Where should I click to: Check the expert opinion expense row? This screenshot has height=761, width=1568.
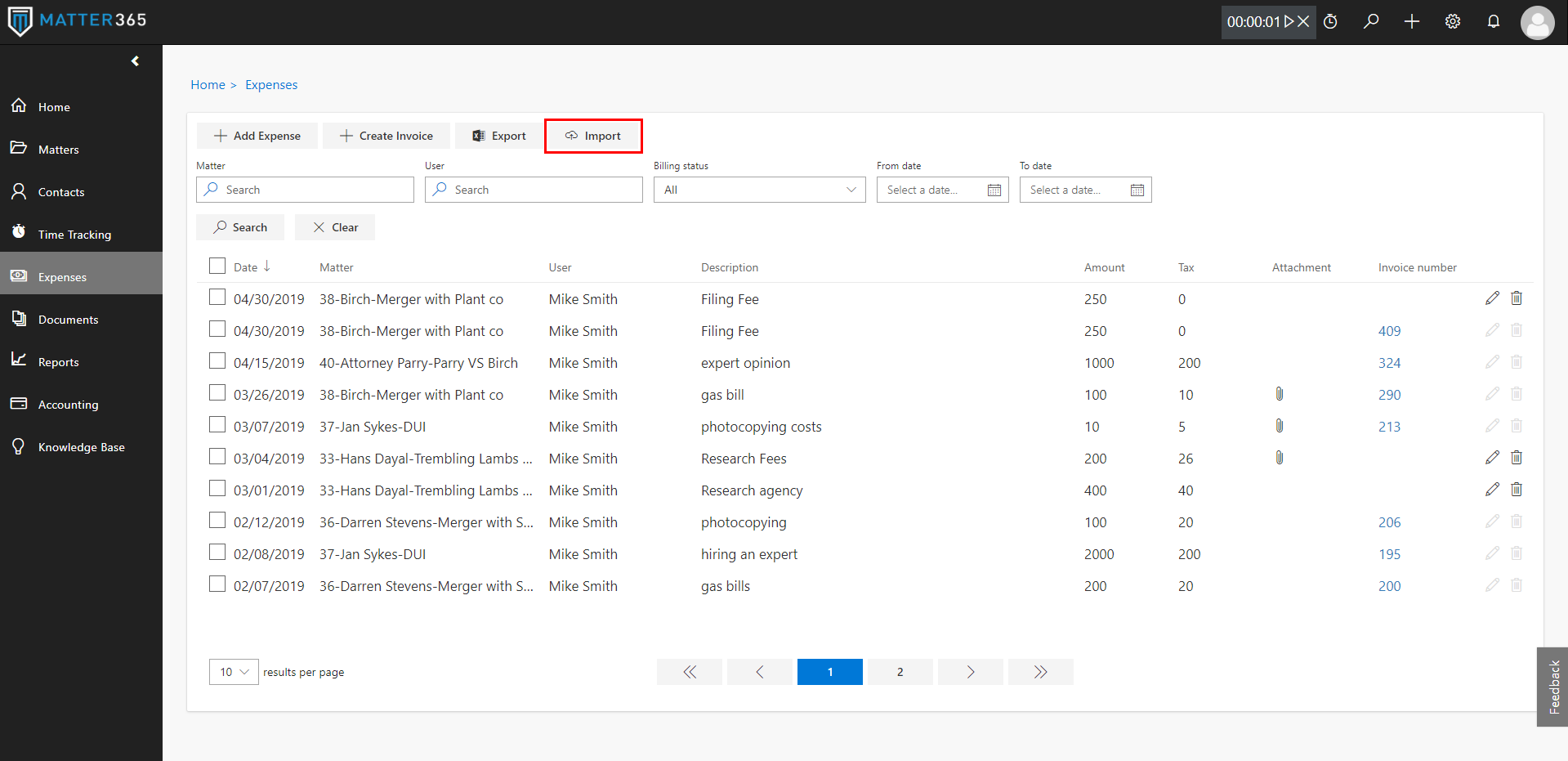point(217,361)
